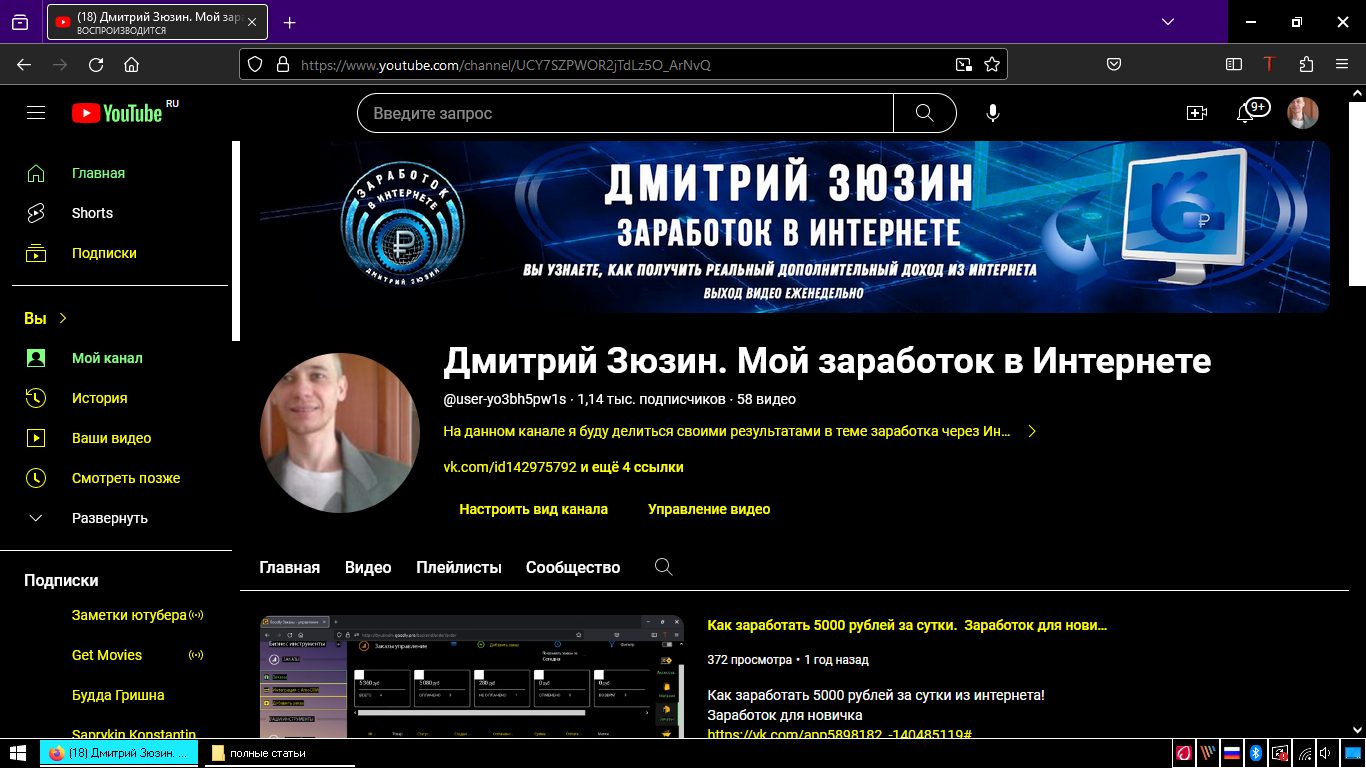Click the red T extension icon
Image resolution: width=1366 pixels, height=768 pixels.
[x=1270, y=64]
